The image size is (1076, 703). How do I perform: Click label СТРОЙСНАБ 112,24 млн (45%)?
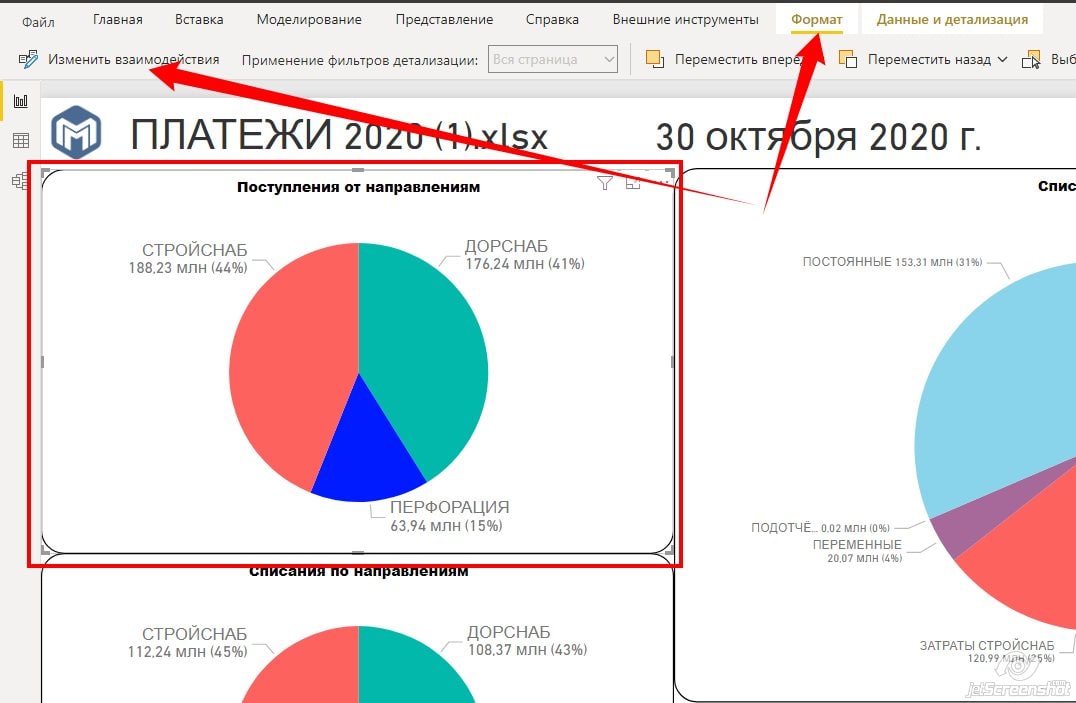point(188,643)
